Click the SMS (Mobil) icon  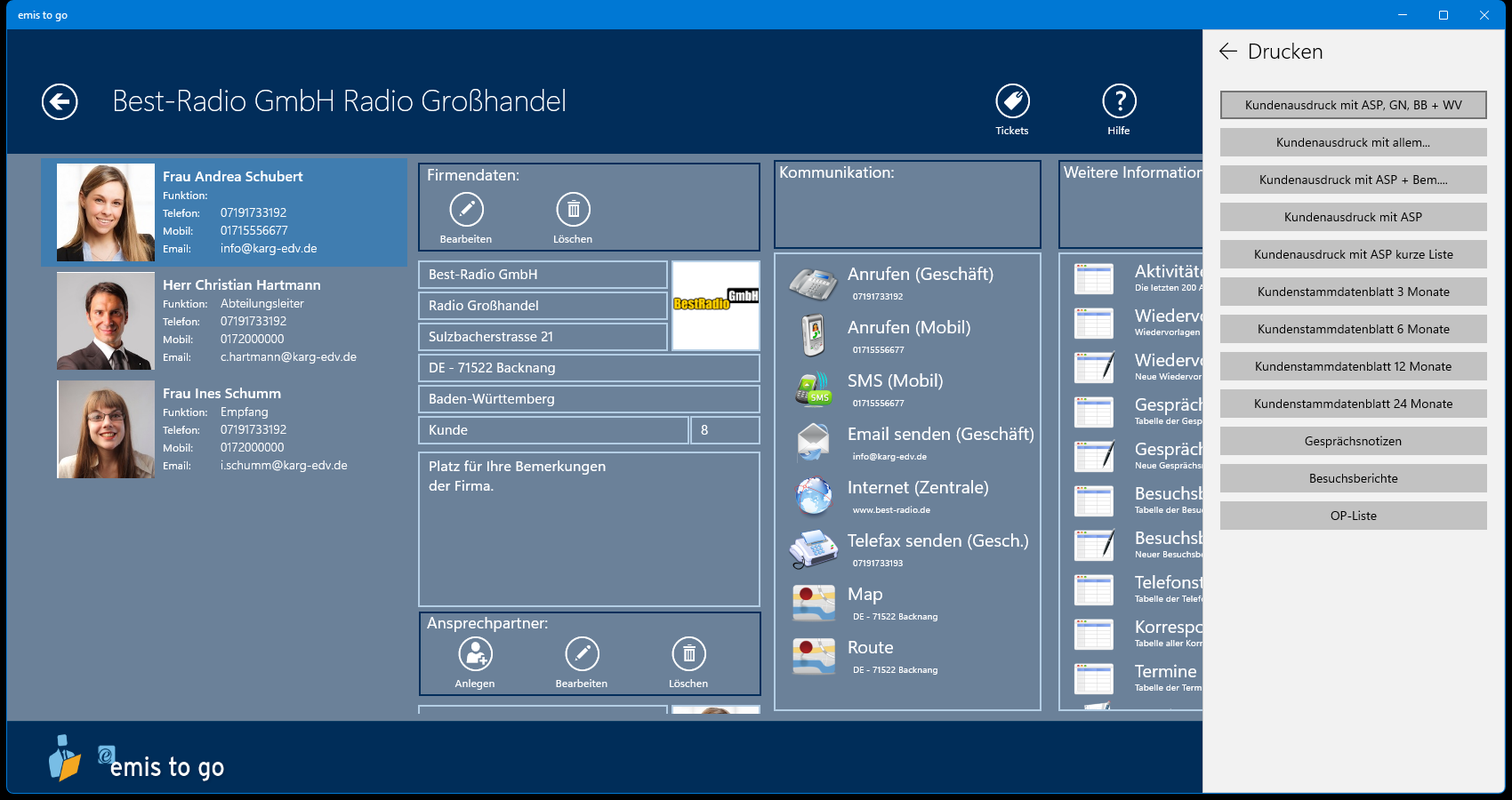pyautogui.click(x=813, y=389)
